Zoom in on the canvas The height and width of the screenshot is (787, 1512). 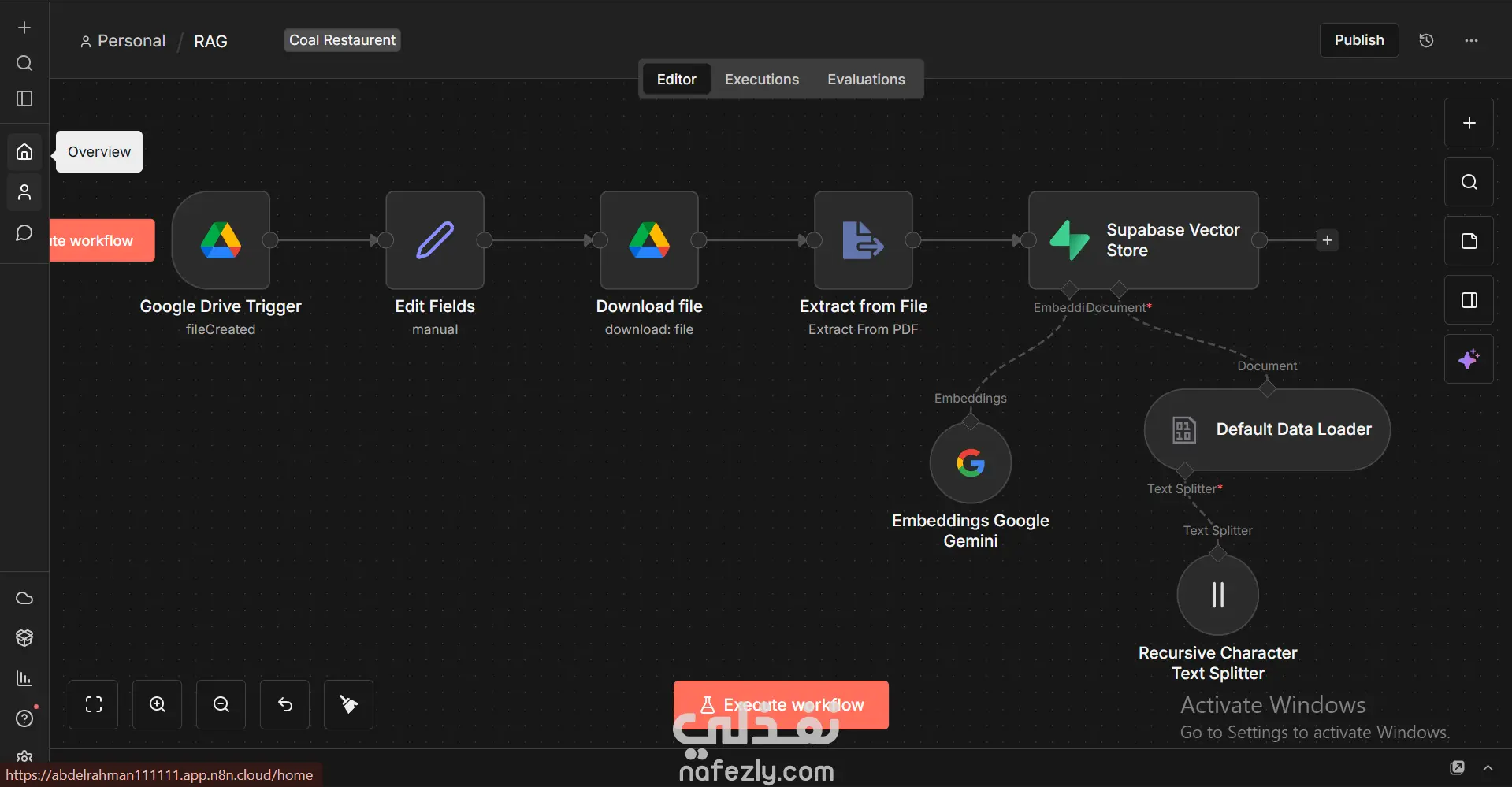point(158,704)
